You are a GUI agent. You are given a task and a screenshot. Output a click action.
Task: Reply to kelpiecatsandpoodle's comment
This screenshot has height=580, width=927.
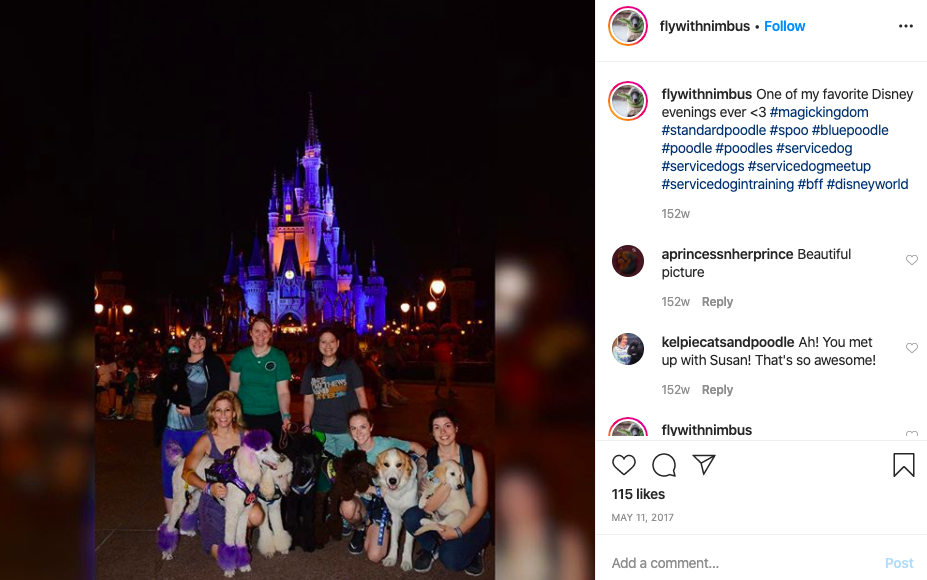tap(717, 390)
